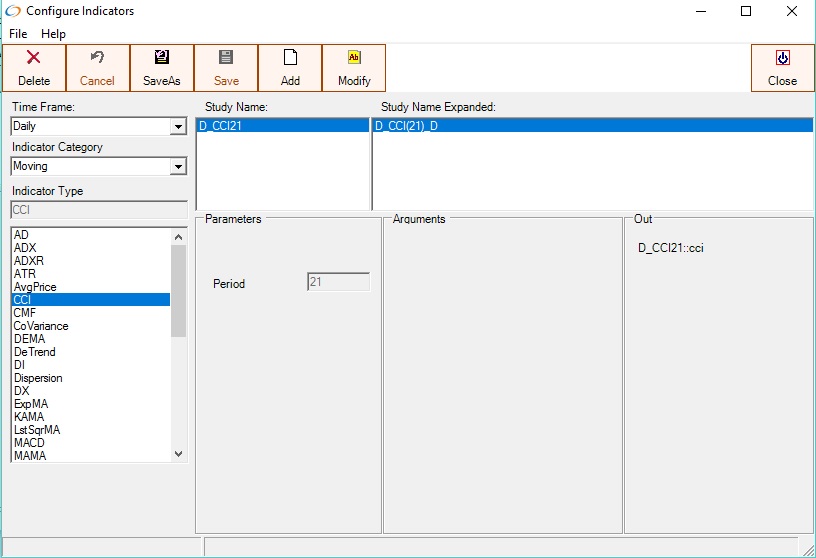This screenshot has height=558, width=816.
Task: Click the SaveAs toolbar icon
Action: 162,58
